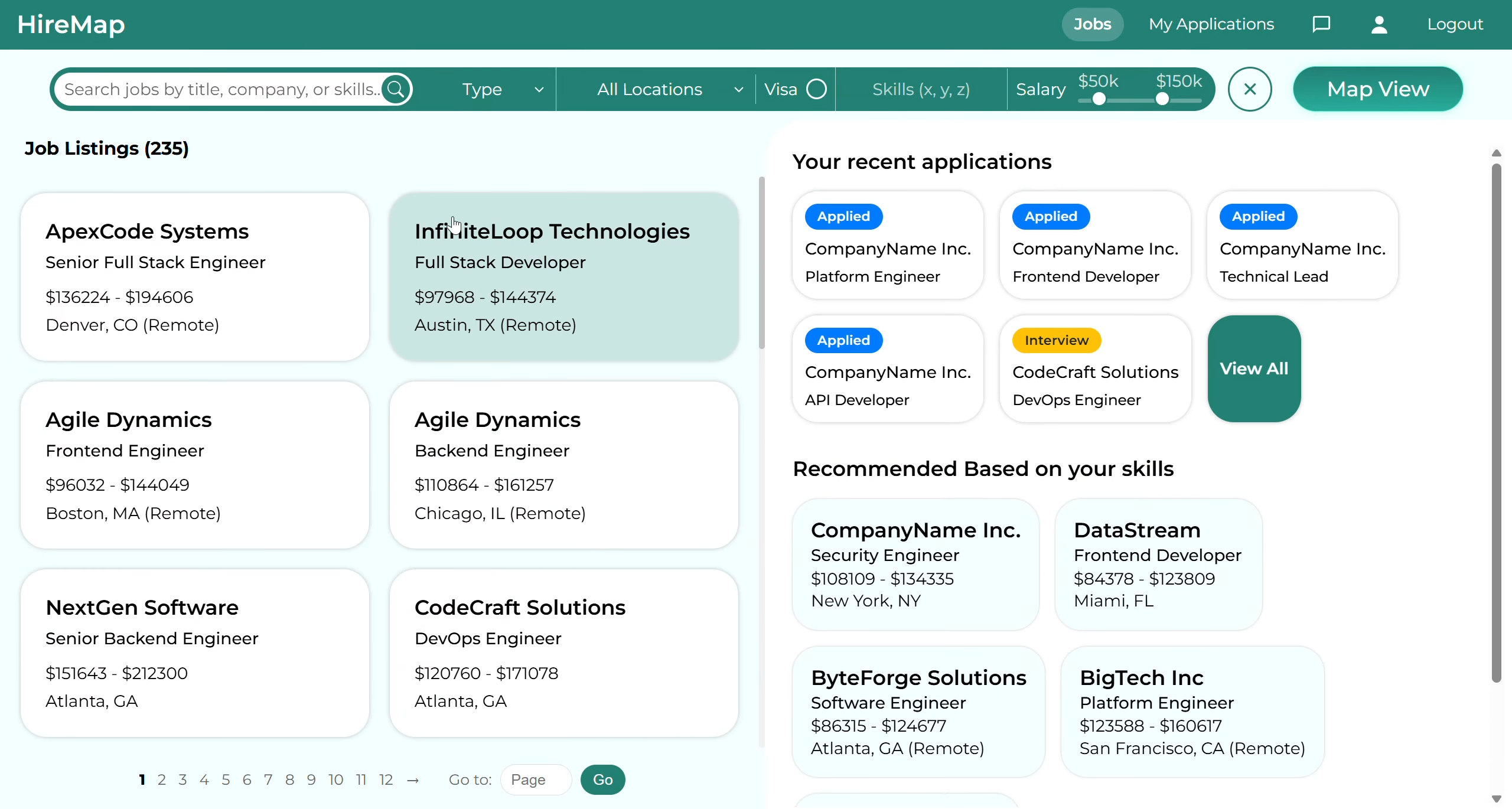Select current page 1
This screenshot has height=809, width=1512.
142,780
